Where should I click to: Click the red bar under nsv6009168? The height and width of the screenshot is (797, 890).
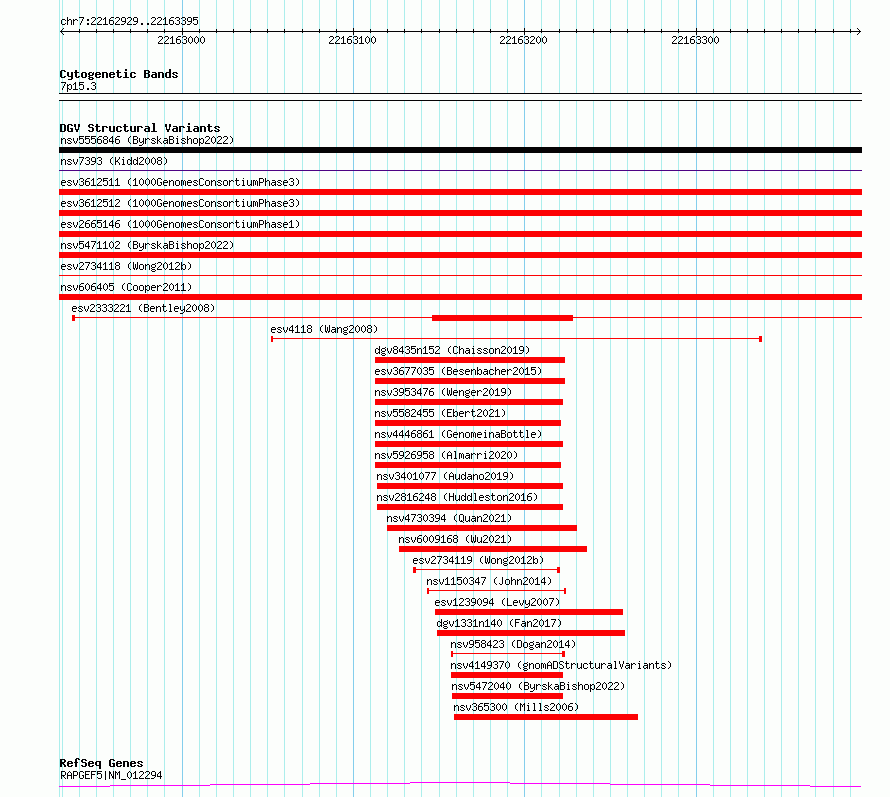(493, 549)
